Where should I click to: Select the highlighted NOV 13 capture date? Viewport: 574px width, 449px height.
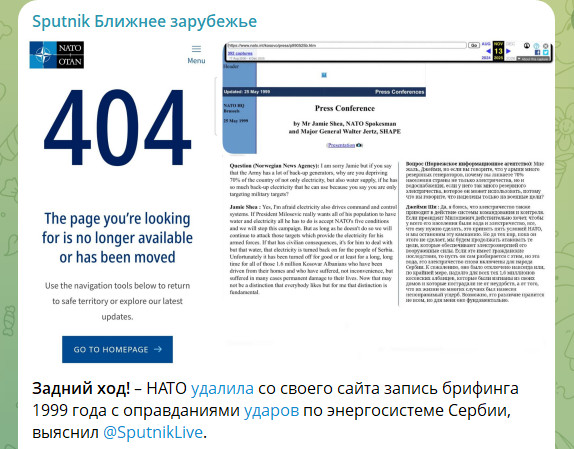(x=498, y=51)
